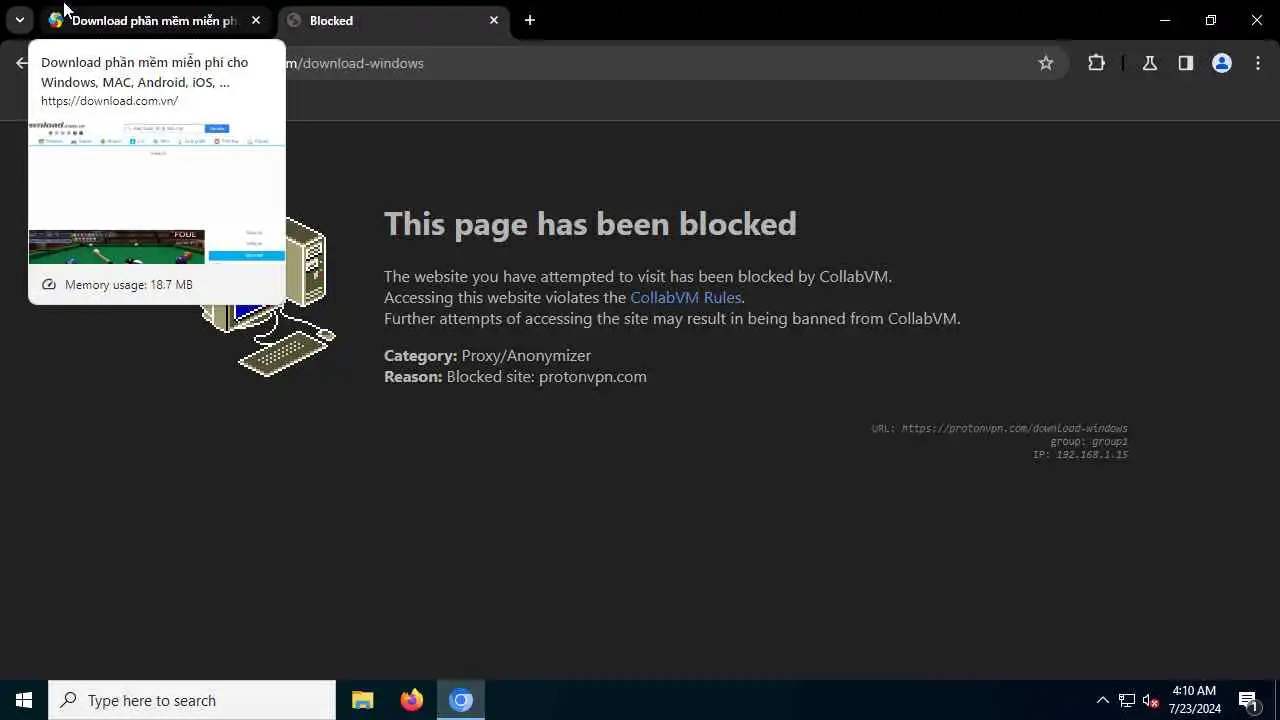Minimize the Chrome window
Screen dimensions: 1280x720
1165,20
